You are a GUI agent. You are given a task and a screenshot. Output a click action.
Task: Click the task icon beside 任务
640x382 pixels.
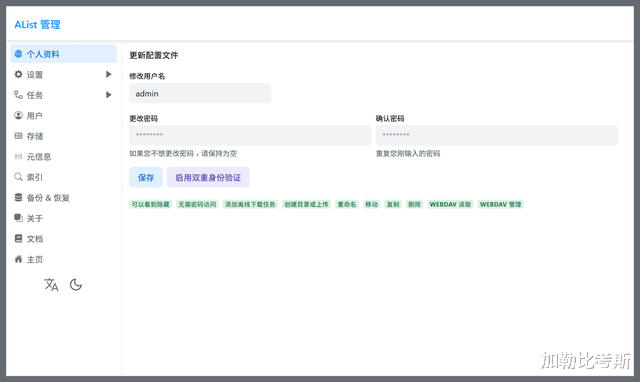pos(18,95)
